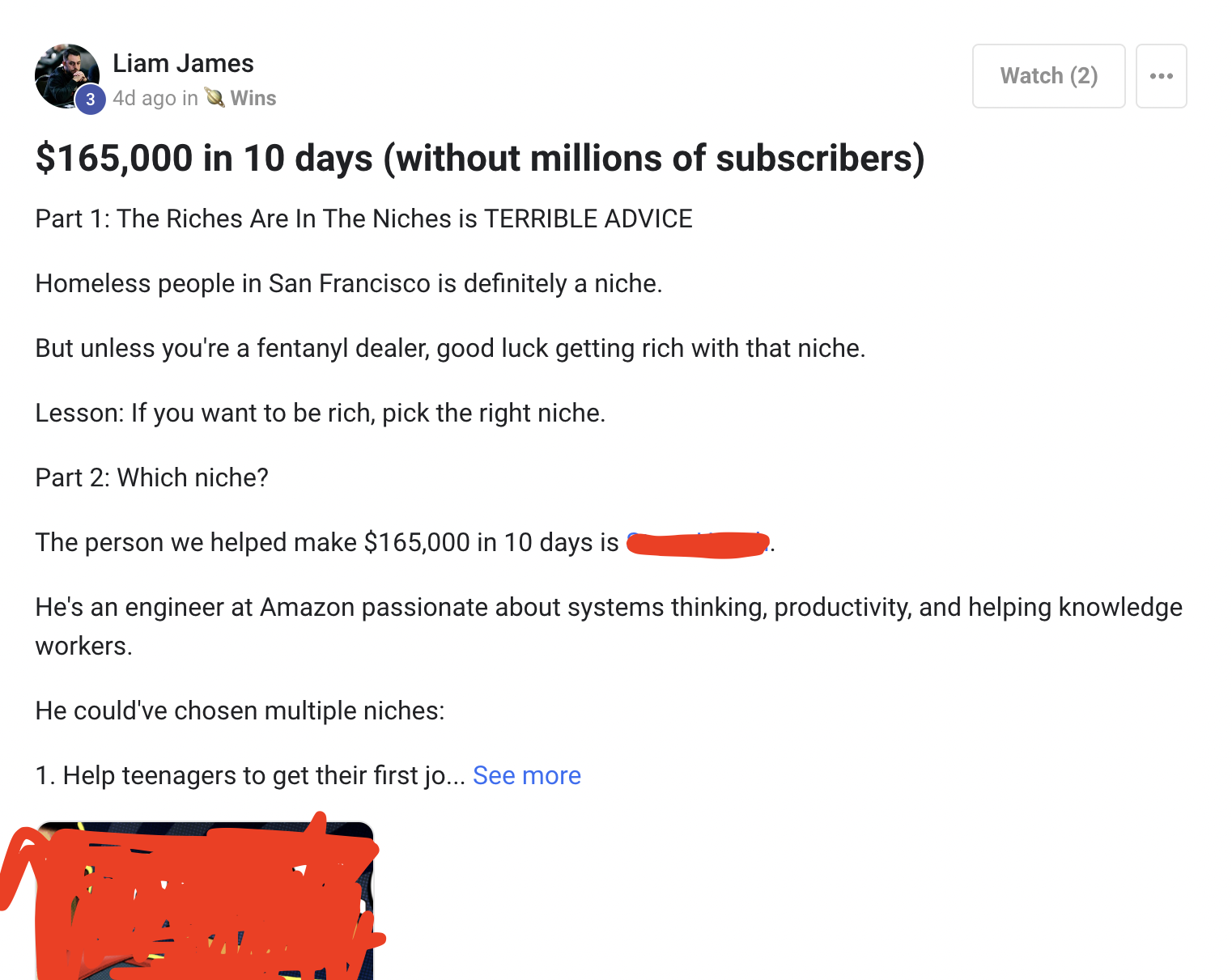The height and width of the screenshot is (980, 1232).
Task: Open the Liam James author name link
Action: [x=183, y=63]
